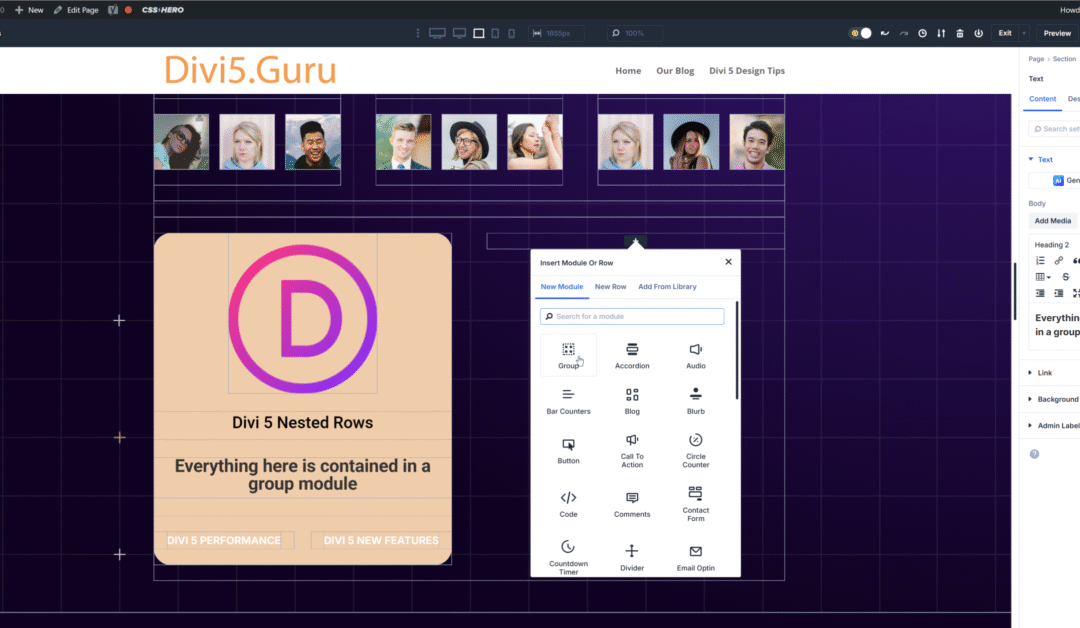Viewport: 1080px width, 628px height.
Task: Add a Bar Counters module
Action: pos(568,401)
